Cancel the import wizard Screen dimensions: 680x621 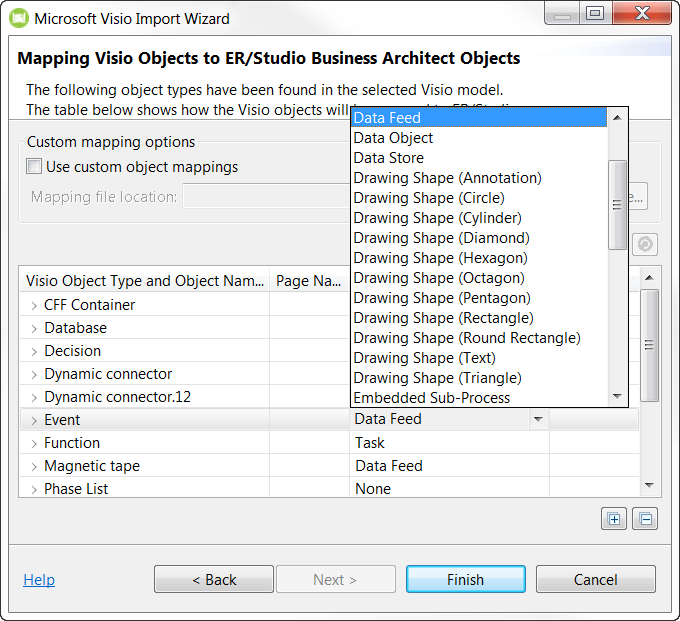[x=595, y=580]
